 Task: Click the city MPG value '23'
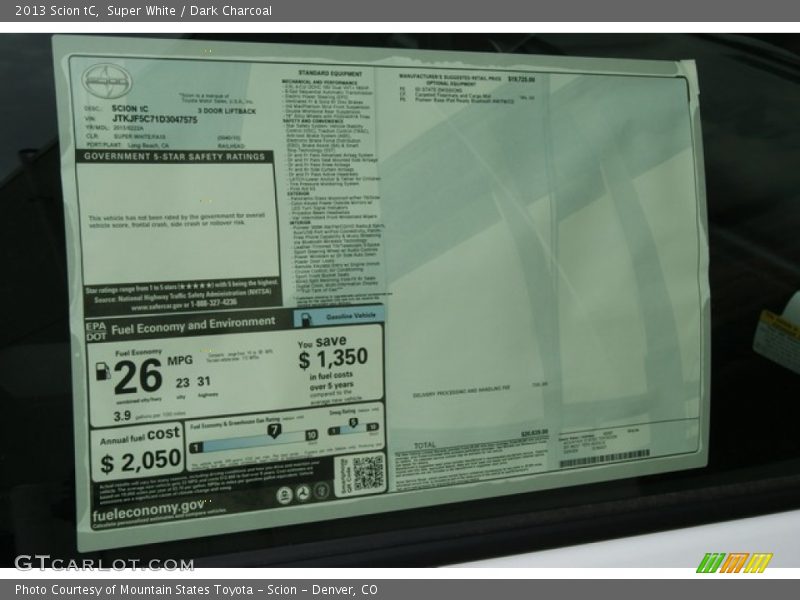click(x=183, y=383)
